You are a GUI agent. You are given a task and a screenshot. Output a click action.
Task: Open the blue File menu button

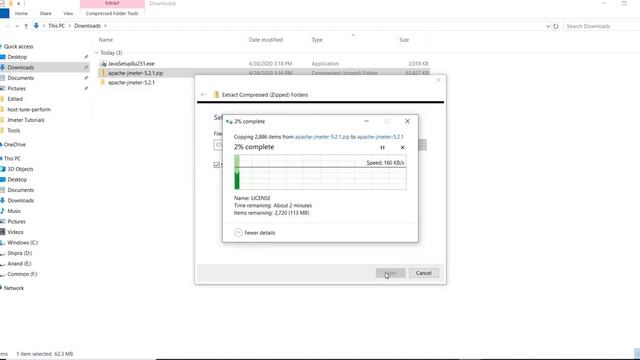(4, 13)
